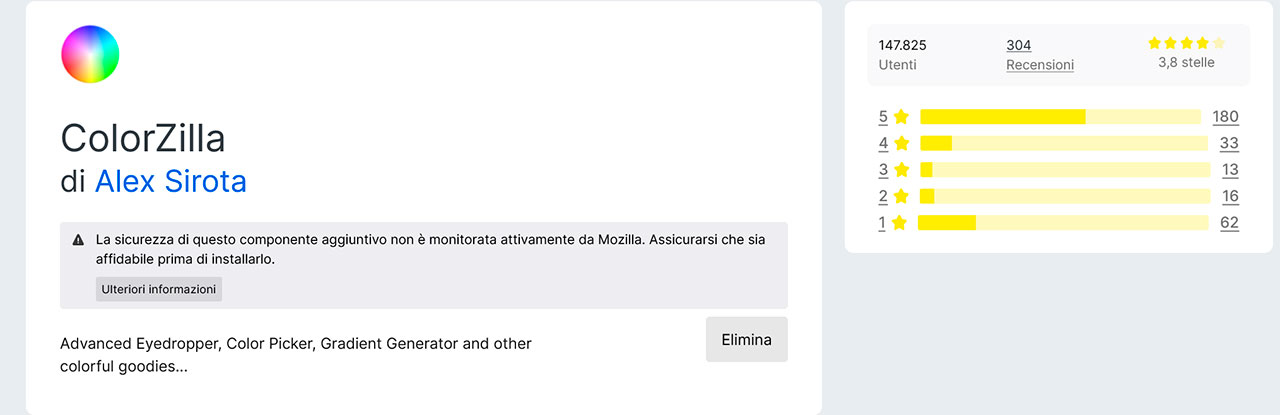Click the star icon in the 1-star row
The width and height of the screenshot is (1280, 415).
900,223
